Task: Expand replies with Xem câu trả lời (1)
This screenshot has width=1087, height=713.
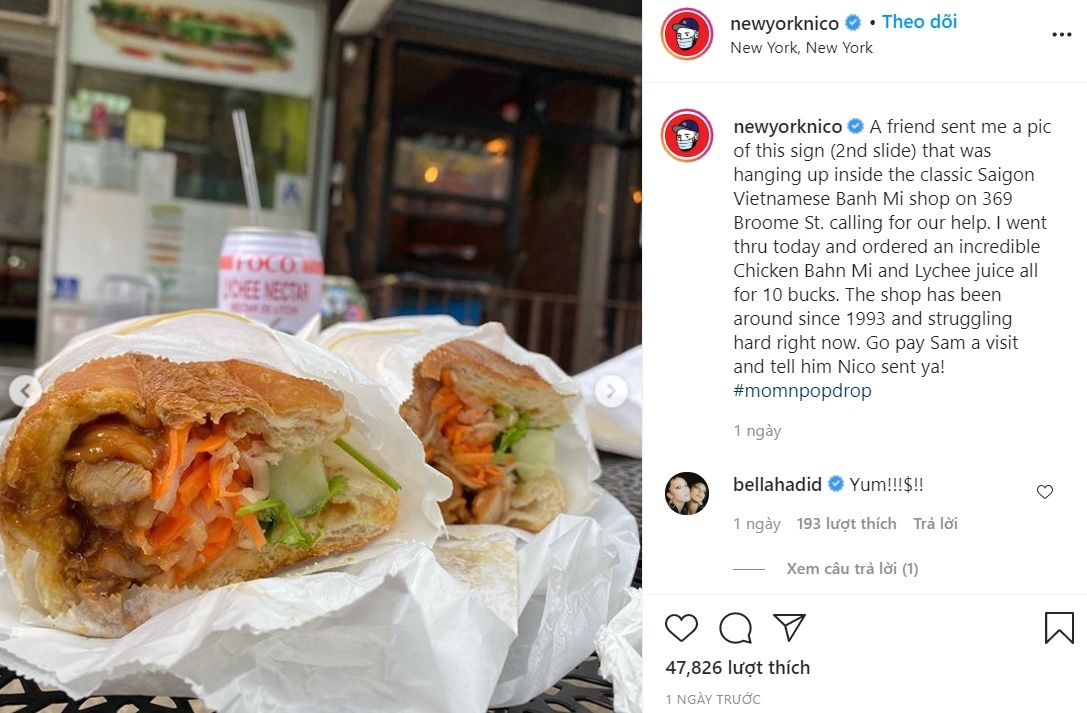Action: tap(852, 569)
